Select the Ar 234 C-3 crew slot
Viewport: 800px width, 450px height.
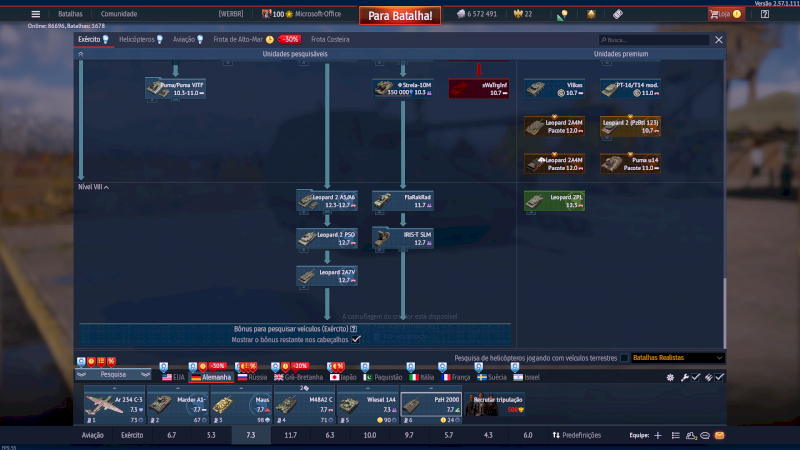(114, 406)
